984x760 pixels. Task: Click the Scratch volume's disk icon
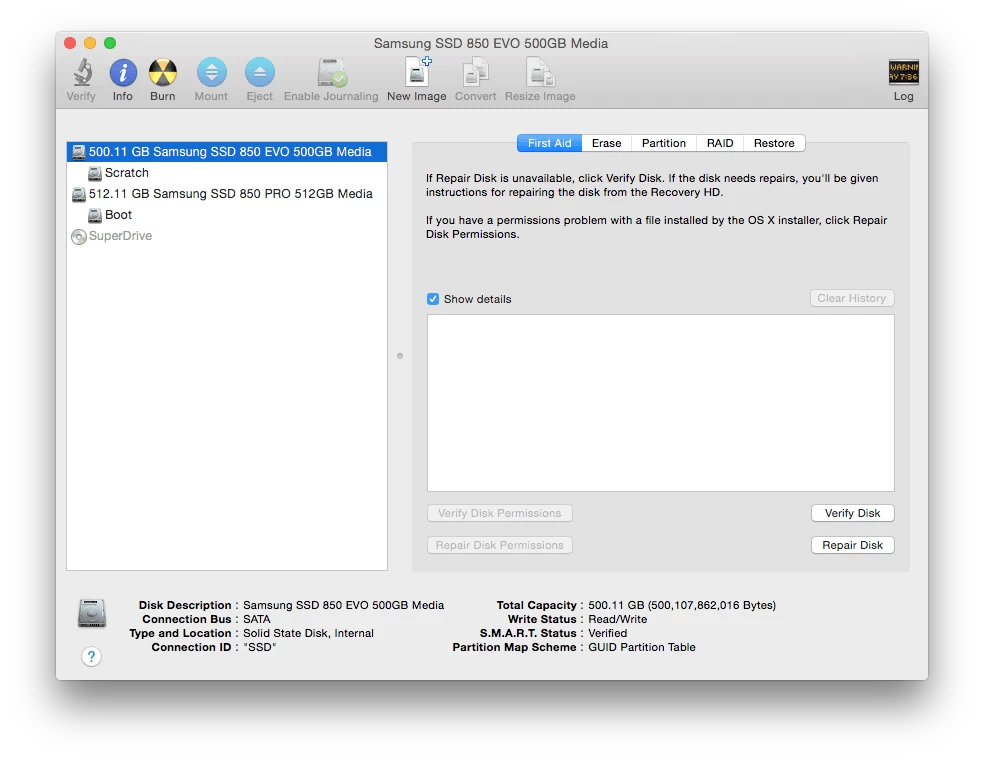[95, 173]
